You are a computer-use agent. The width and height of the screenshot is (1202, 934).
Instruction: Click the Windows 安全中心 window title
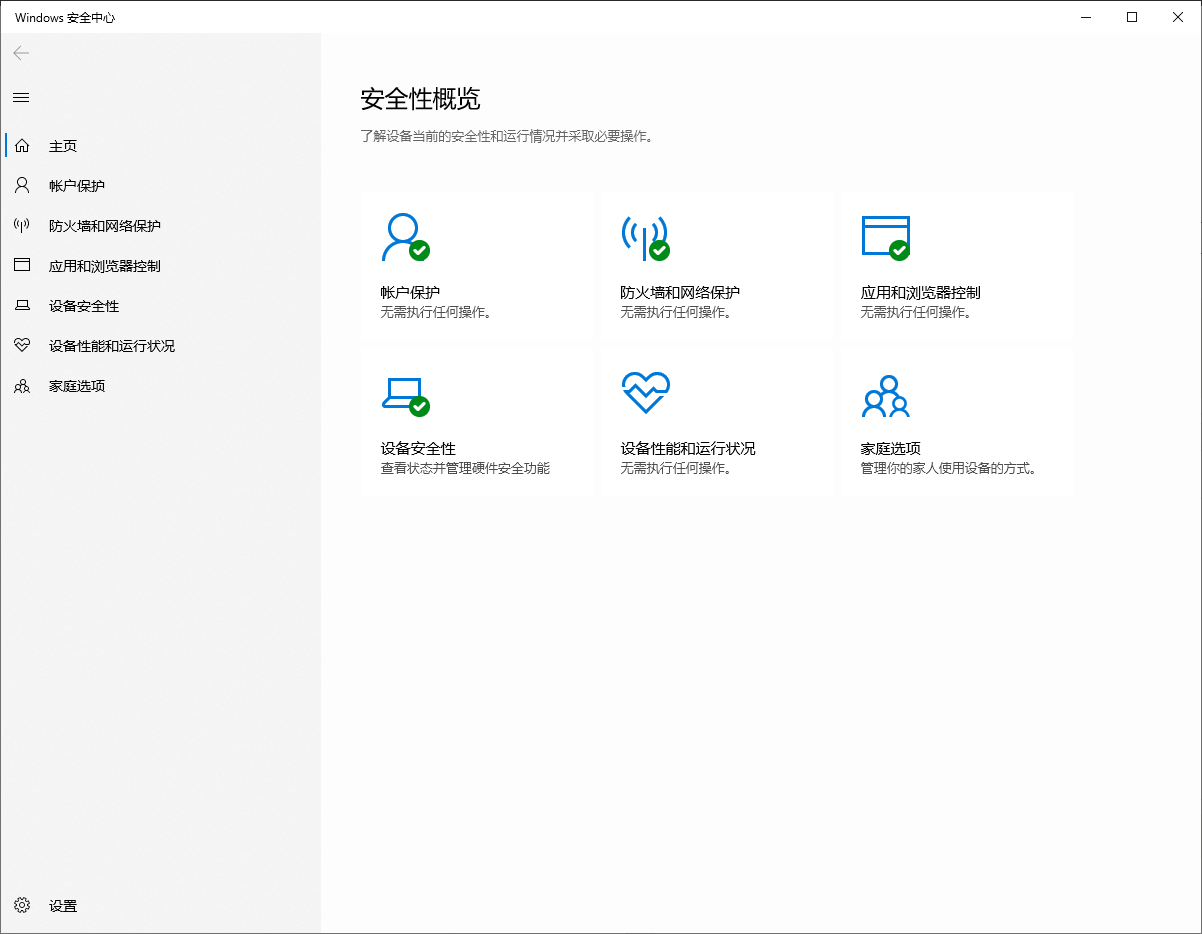coord(65,18)
